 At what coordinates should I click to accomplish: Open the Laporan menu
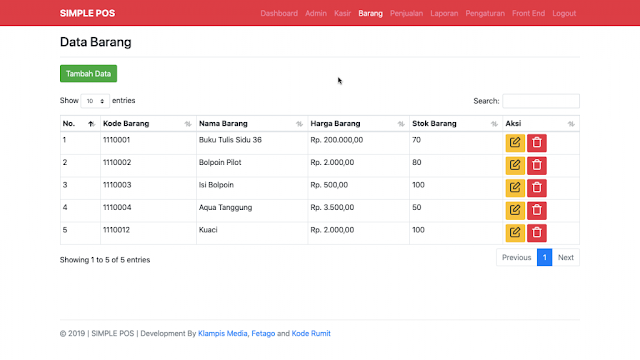(x=444, y=13)
